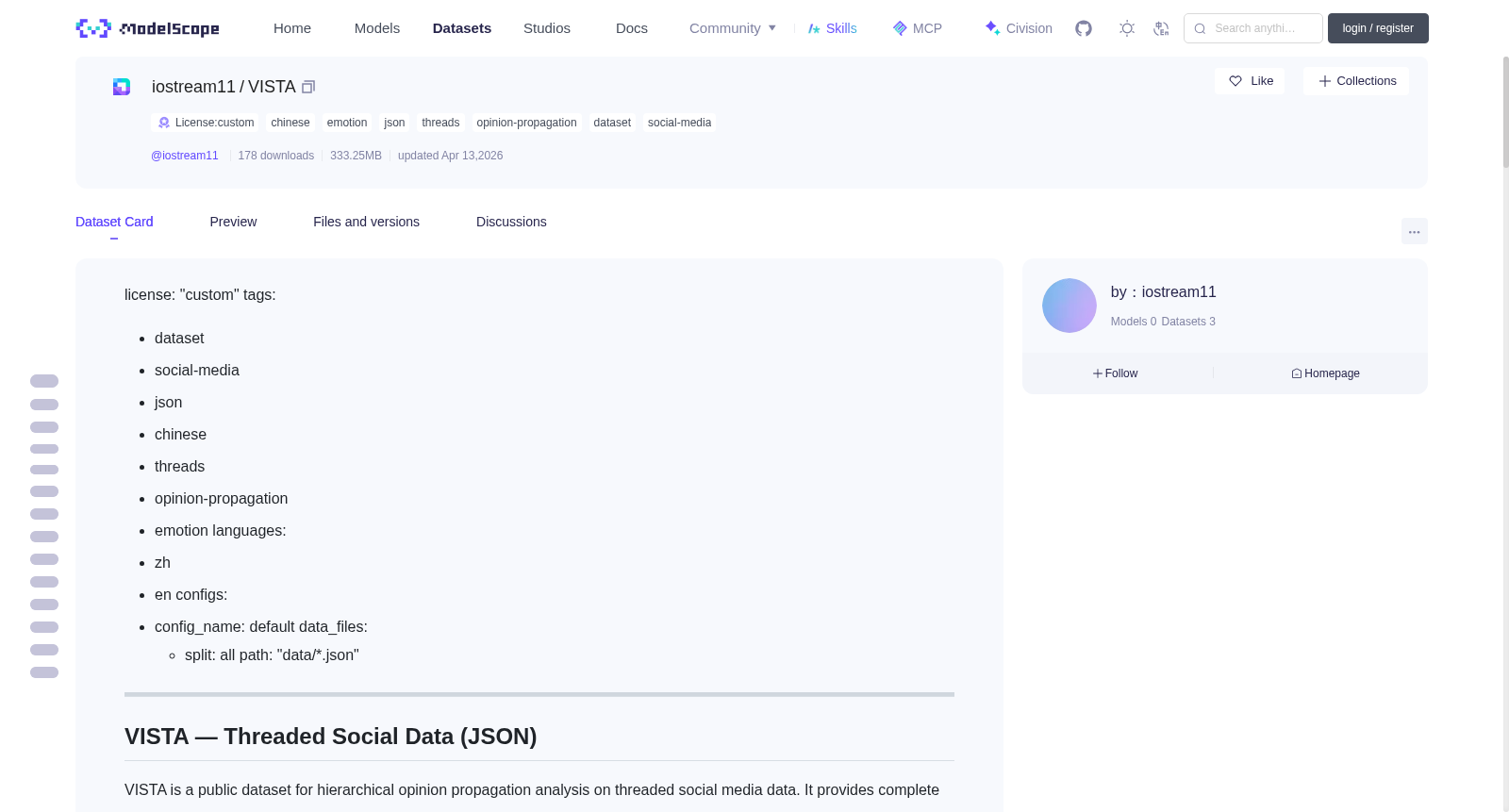Viewport: 1509px width, 812px height.
Task: Click the Skills icon in navigation
Action: click(x=814, y=28)
